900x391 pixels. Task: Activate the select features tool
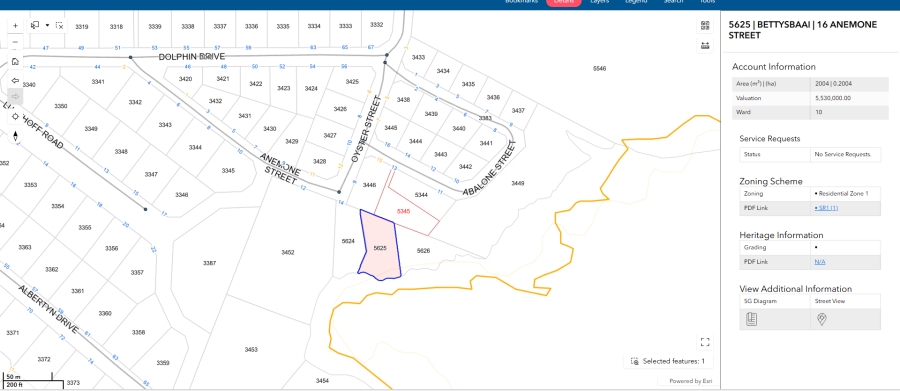(35, 25)
